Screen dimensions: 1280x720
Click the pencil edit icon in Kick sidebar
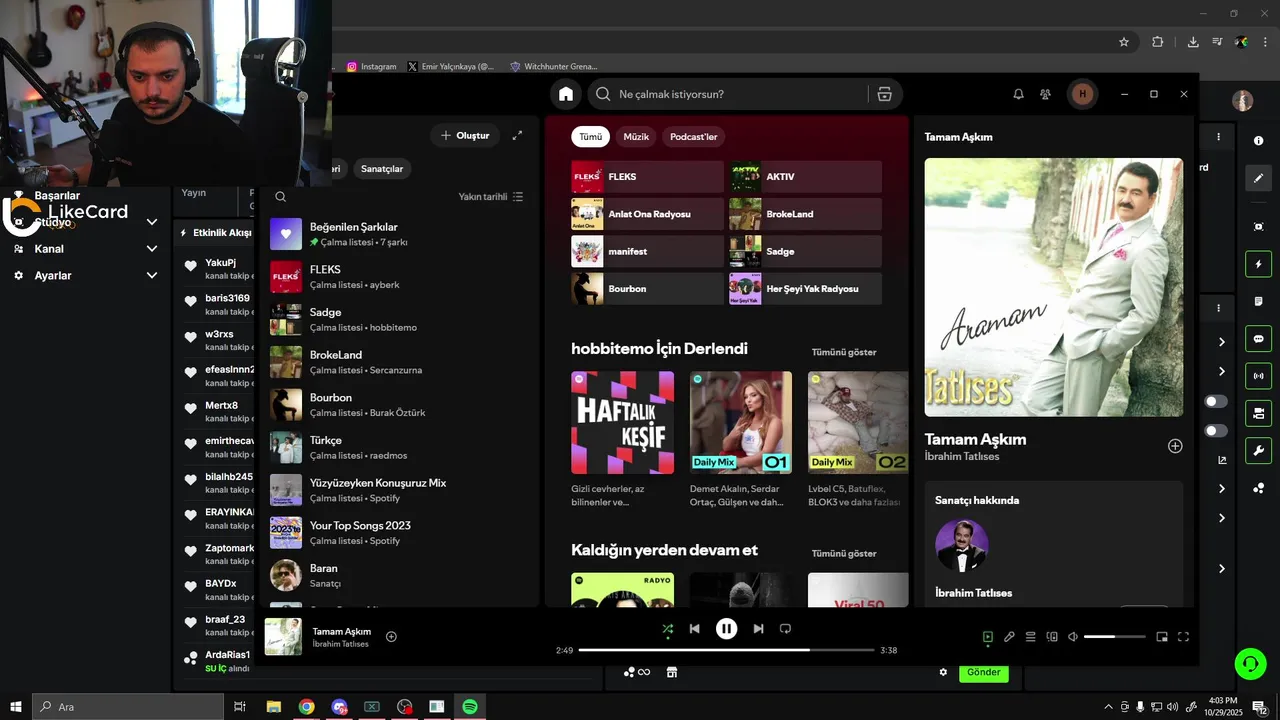(x=1259, y=178)
